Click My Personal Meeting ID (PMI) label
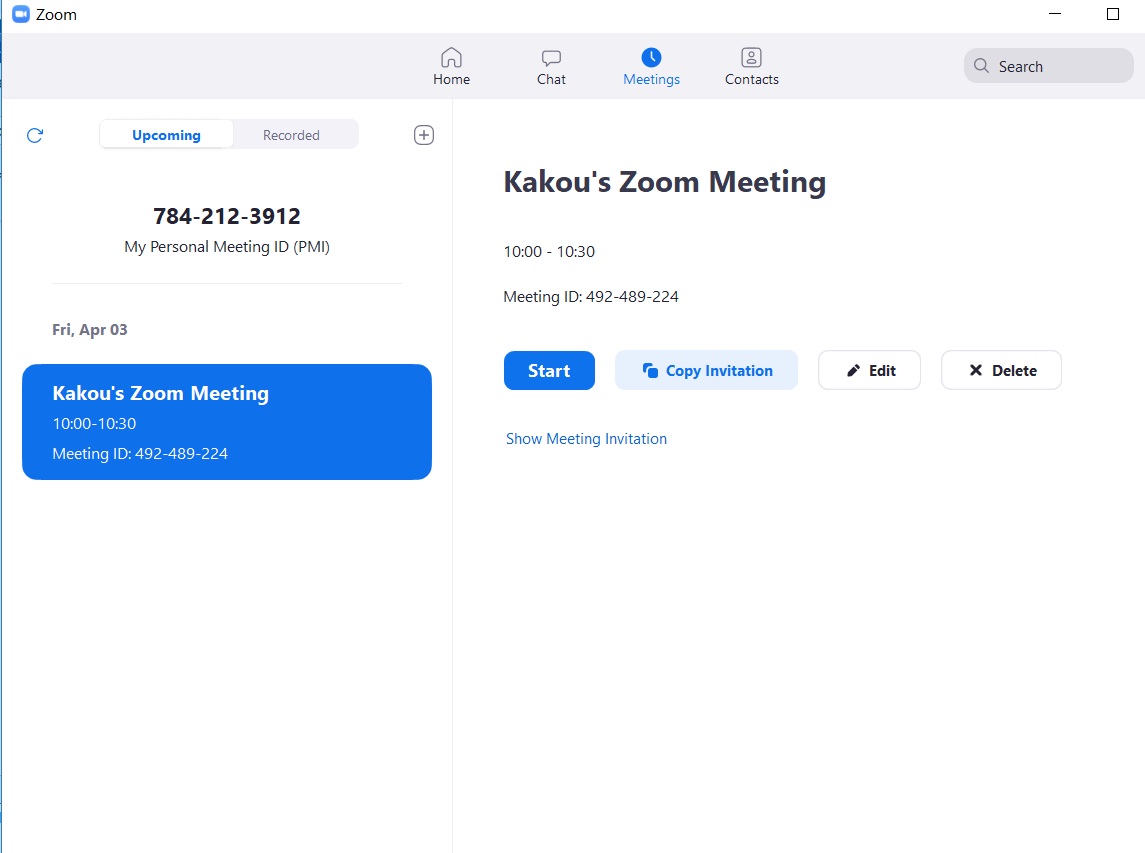The height and width of the screenshot is (853, 1145). pos(226,247)
